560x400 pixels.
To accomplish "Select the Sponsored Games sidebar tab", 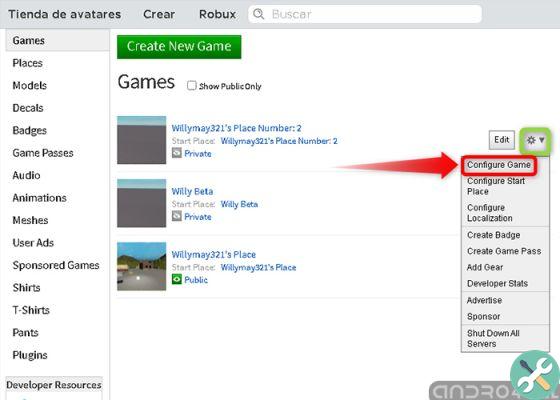I will tap(57, 265).
